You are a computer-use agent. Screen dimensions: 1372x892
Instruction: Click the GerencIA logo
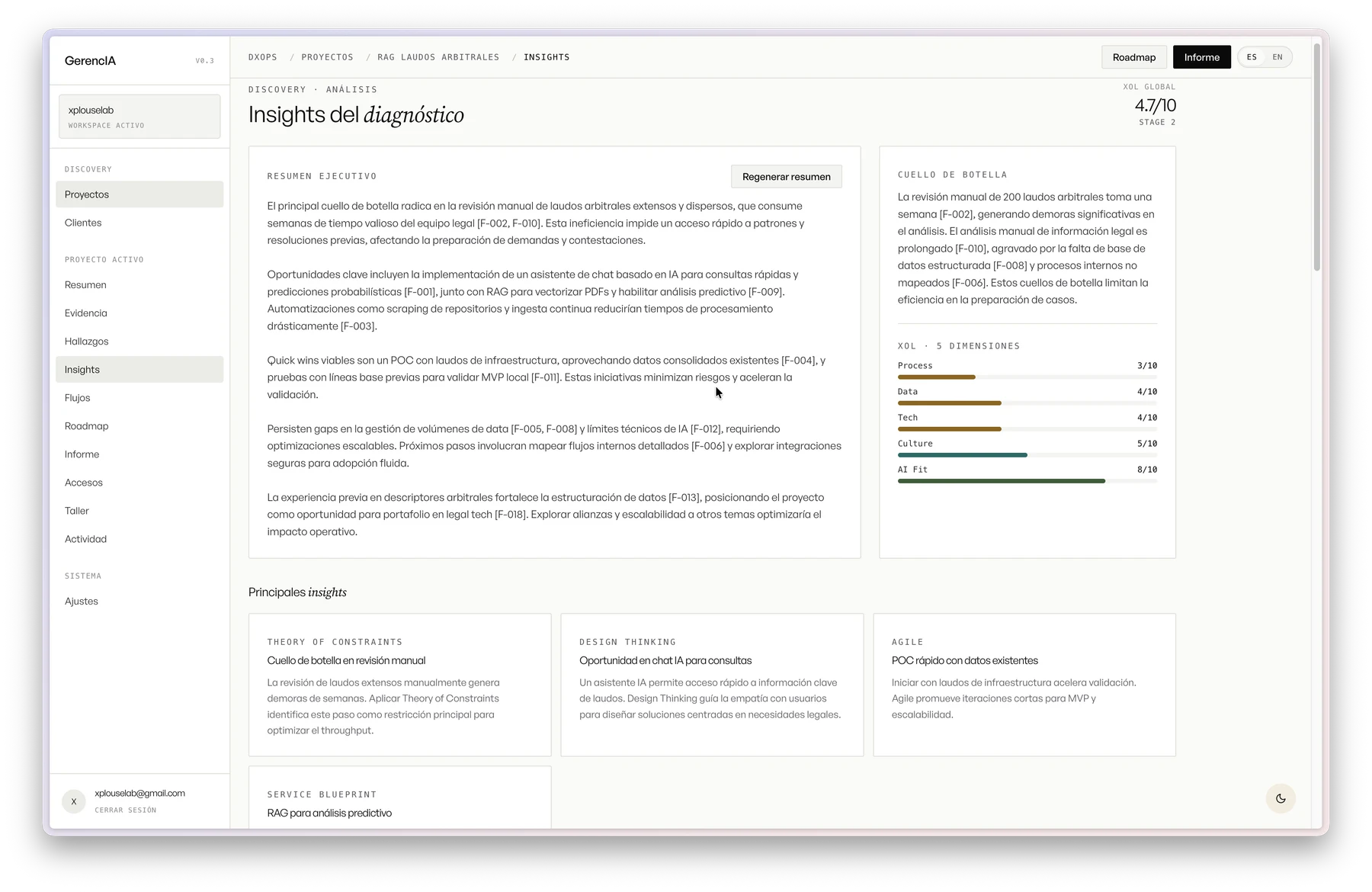(90, 61)
